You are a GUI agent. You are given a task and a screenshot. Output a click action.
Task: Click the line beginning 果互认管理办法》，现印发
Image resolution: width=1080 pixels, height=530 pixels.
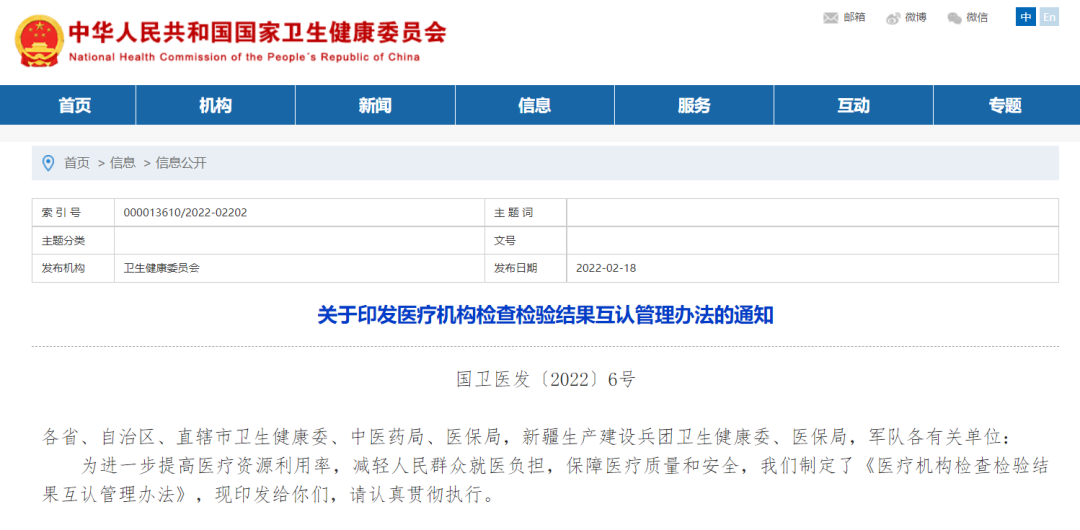269,496
